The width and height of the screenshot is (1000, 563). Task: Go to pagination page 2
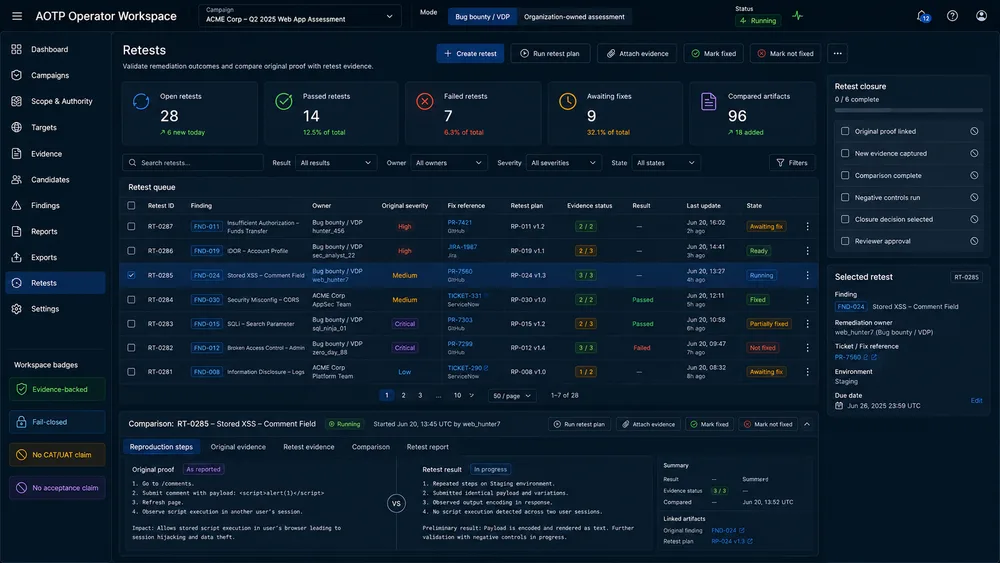403,395
